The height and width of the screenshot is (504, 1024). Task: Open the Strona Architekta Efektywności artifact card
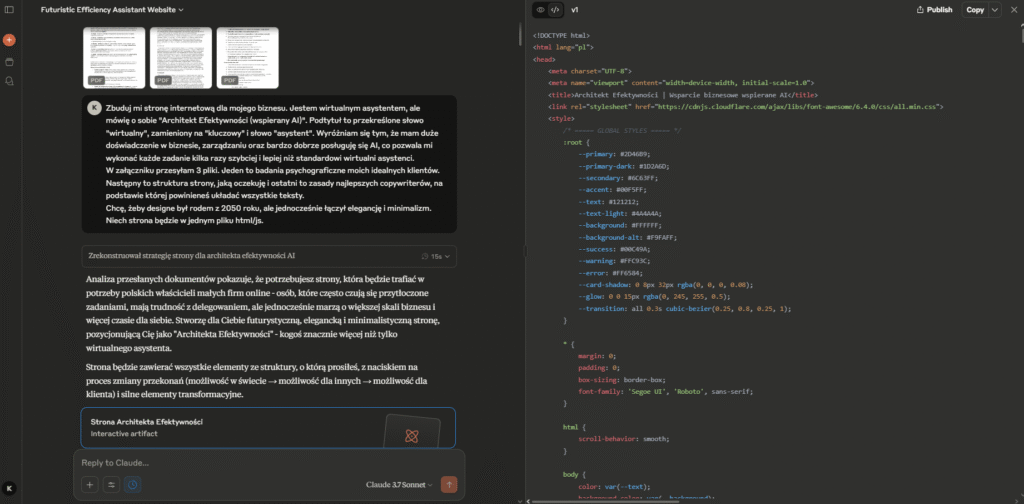[x=268, y=427]
